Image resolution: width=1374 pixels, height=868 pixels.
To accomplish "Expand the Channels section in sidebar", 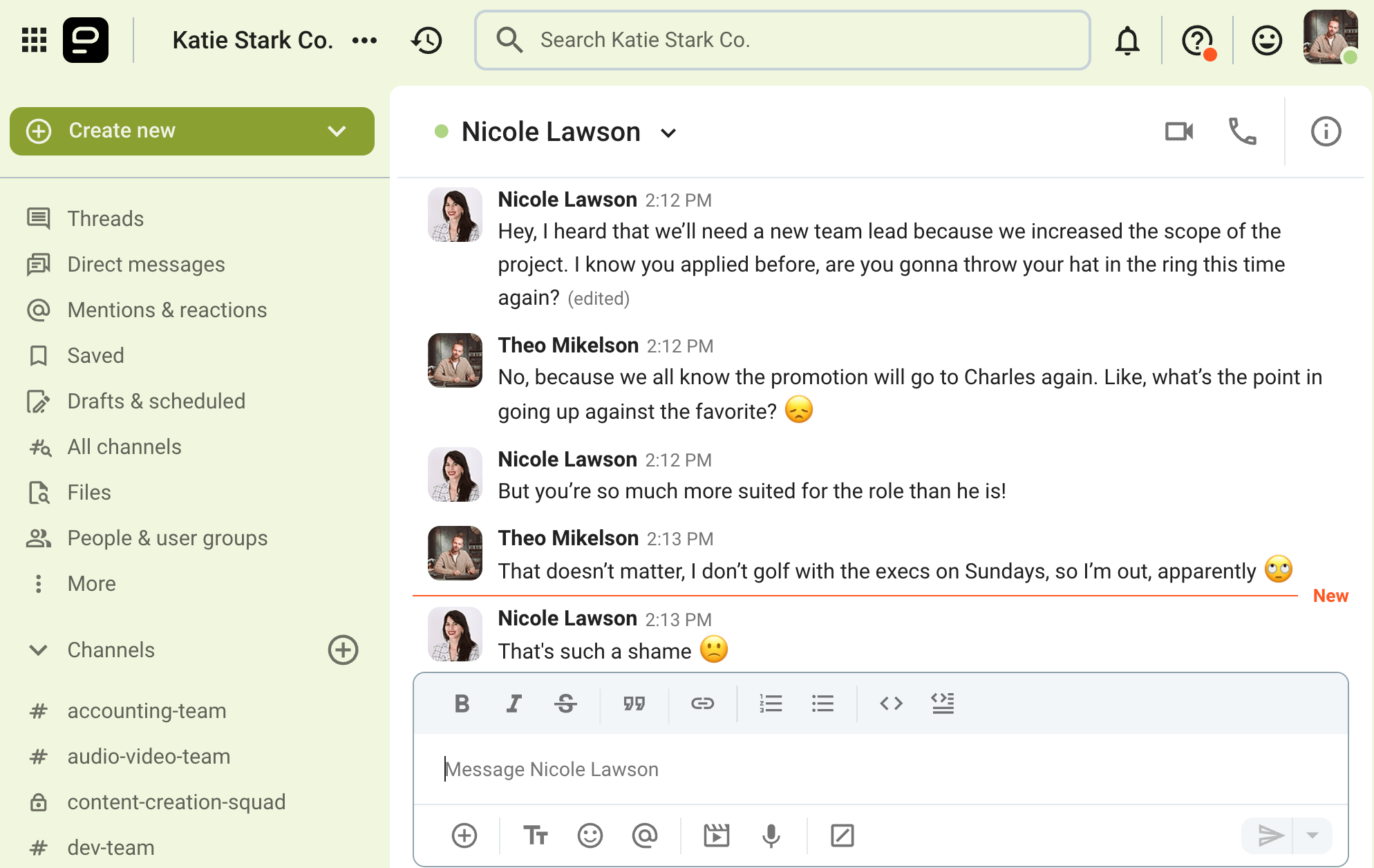I will (x=37, y=650).
